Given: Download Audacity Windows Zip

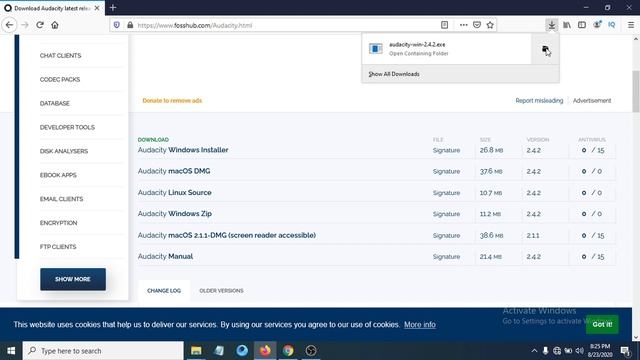Looking at the screenshot, I should [175, 213].
